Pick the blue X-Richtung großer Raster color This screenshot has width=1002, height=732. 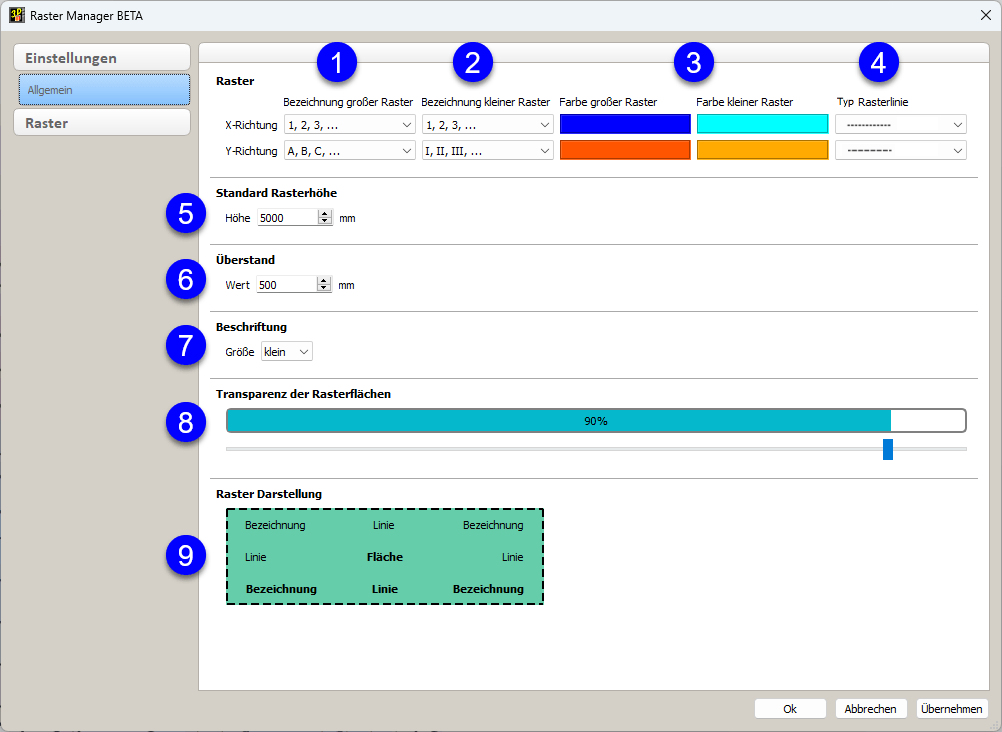coord(625,124)
